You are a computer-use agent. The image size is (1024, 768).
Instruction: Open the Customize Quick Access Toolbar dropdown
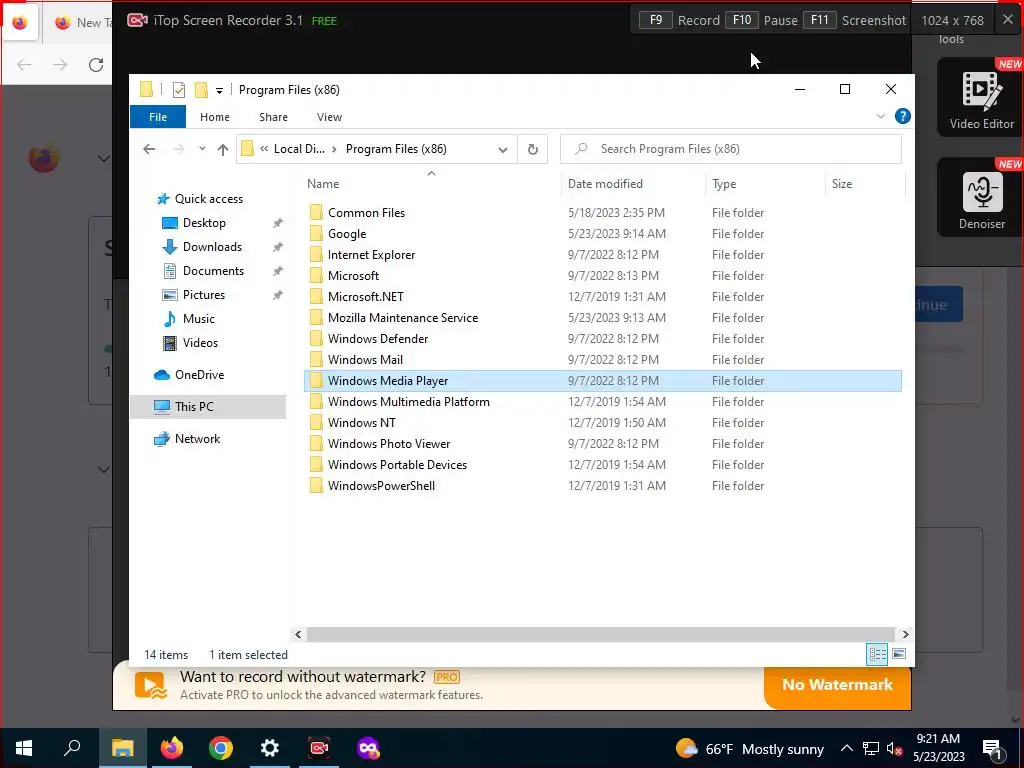point(219,91)
